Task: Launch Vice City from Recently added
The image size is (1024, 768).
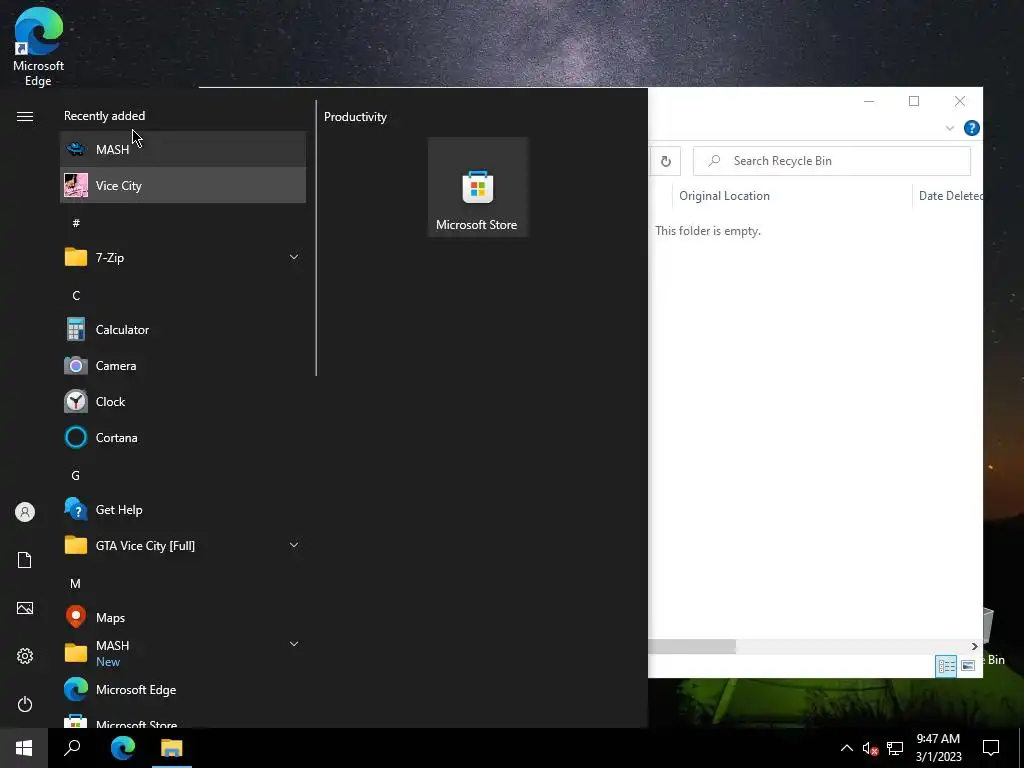Action: tap(183, 185)
